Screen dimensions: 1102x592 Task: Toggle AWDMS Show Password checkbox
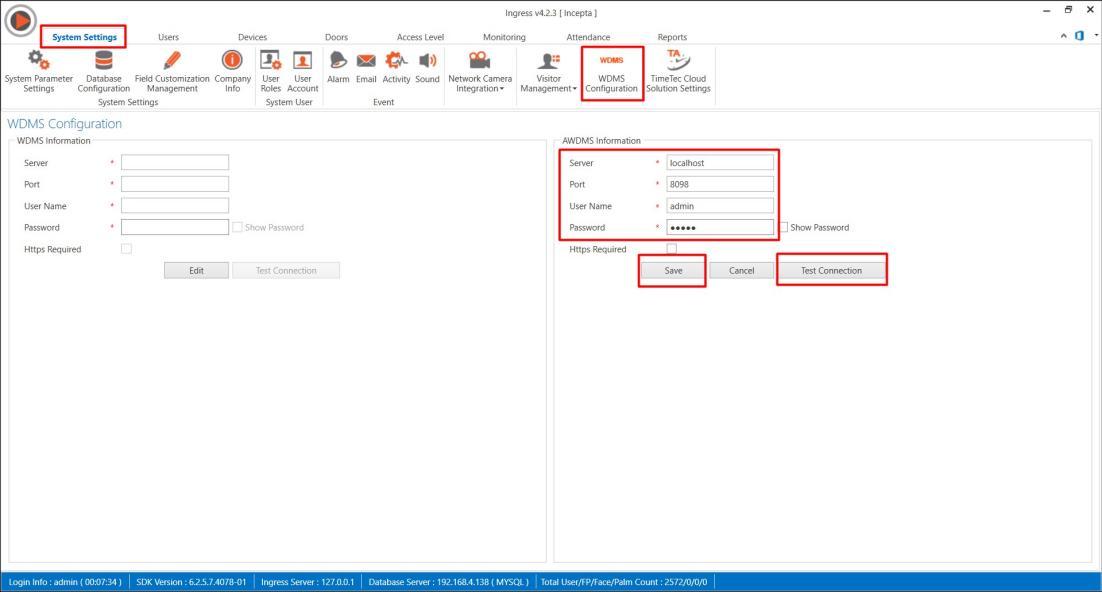tap(783, 227)
